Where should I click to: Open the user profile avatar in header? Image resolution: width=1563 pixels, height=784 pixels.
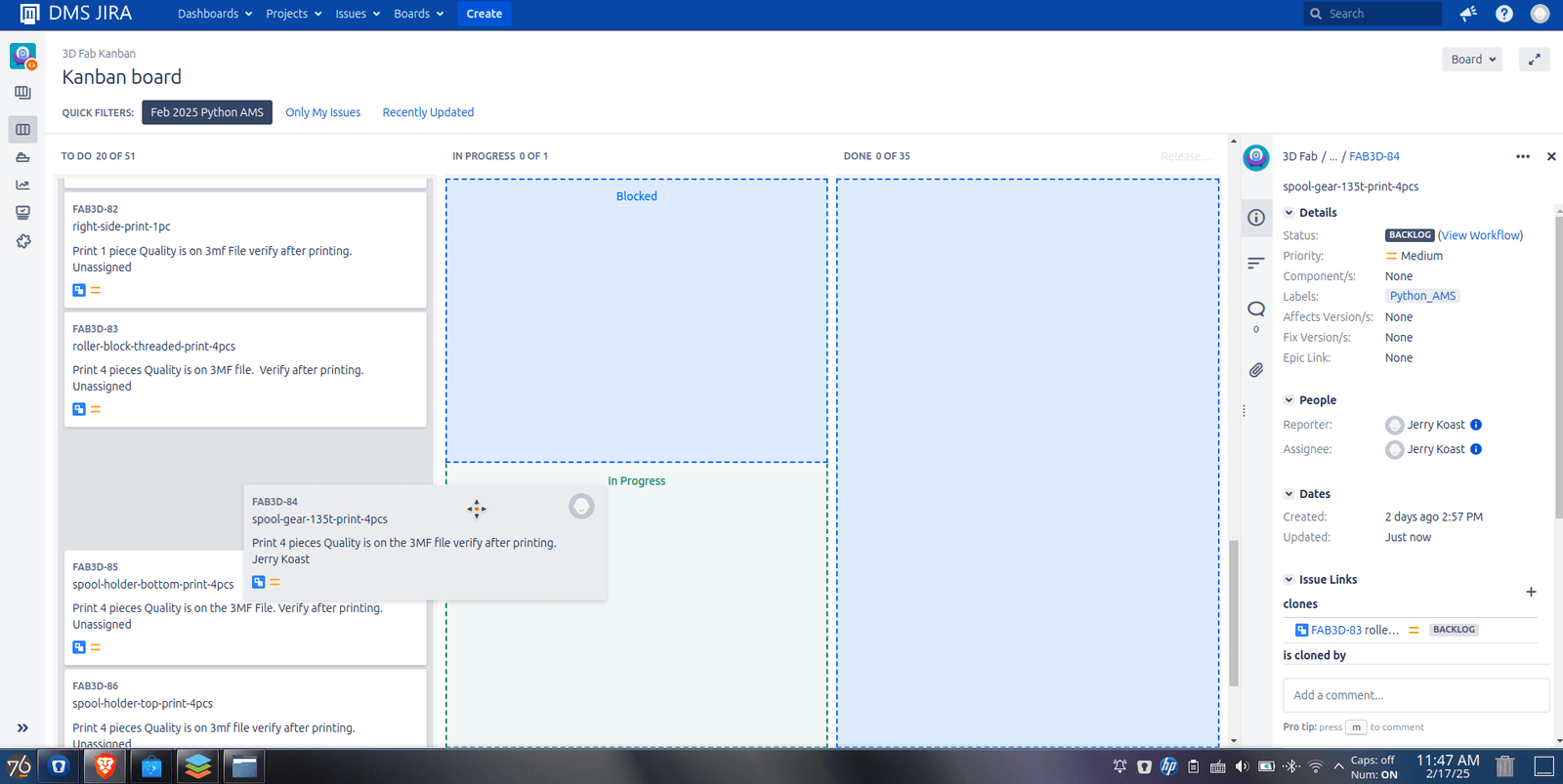[x=1540, y=14]
